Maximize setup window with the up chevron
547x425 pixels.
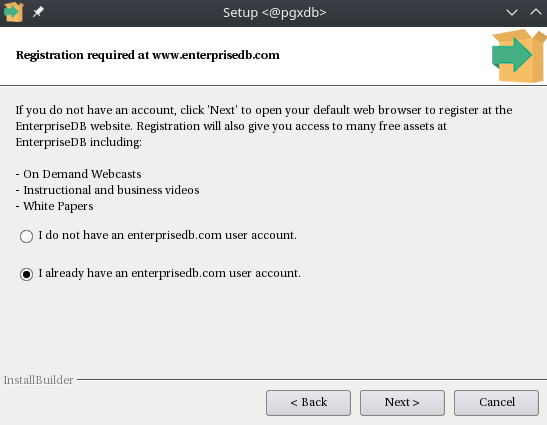[x=536, y=12]
